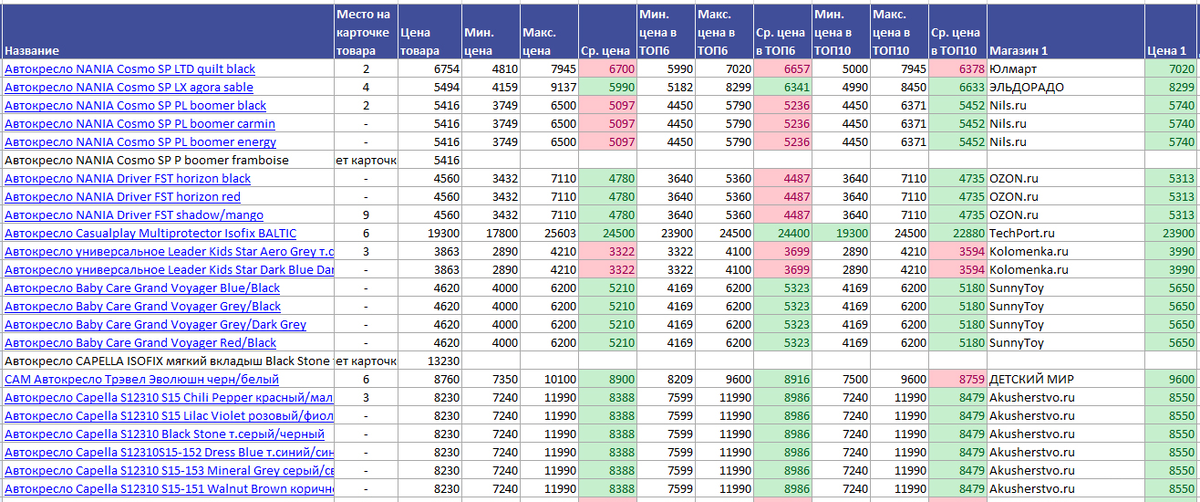Select the minimum TOP10 price cell 7500
This screenshot has height=502, width=1200.
click(x=840, y=379)
